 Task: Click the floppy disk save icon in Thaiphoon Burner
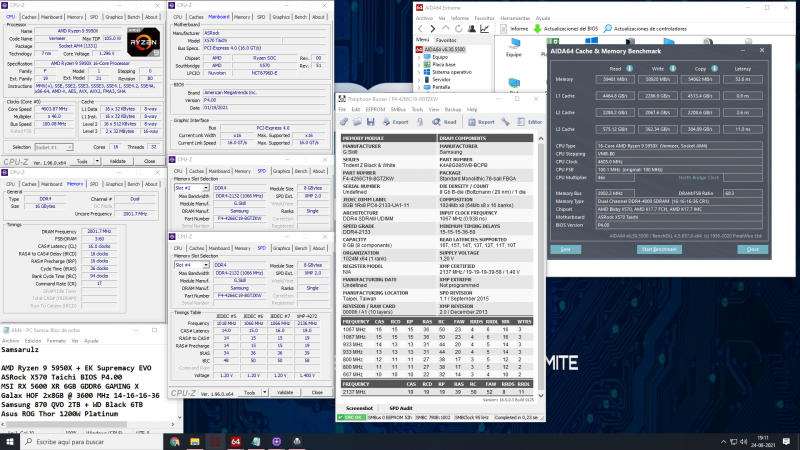click(x=370, y=122)
